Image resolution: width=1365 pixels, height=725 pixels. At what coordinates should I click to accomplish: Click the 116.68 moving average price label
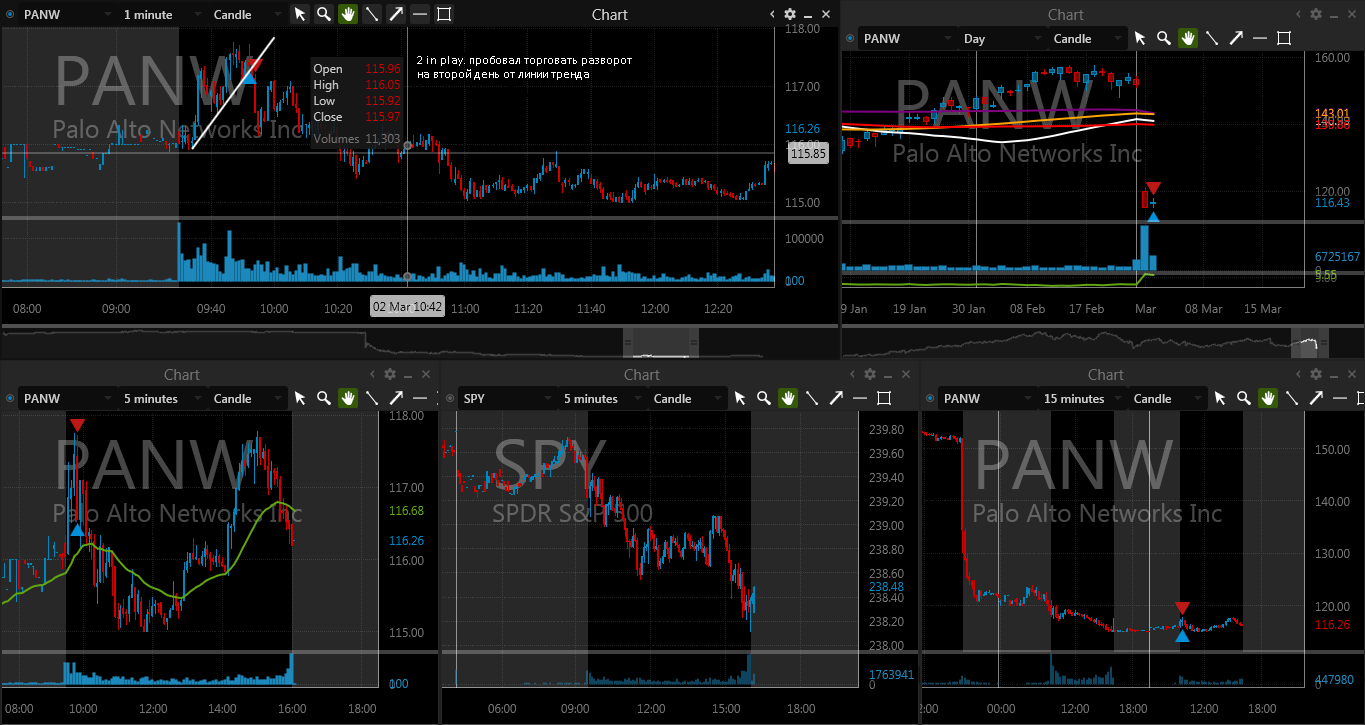click(x=406, y=511)
